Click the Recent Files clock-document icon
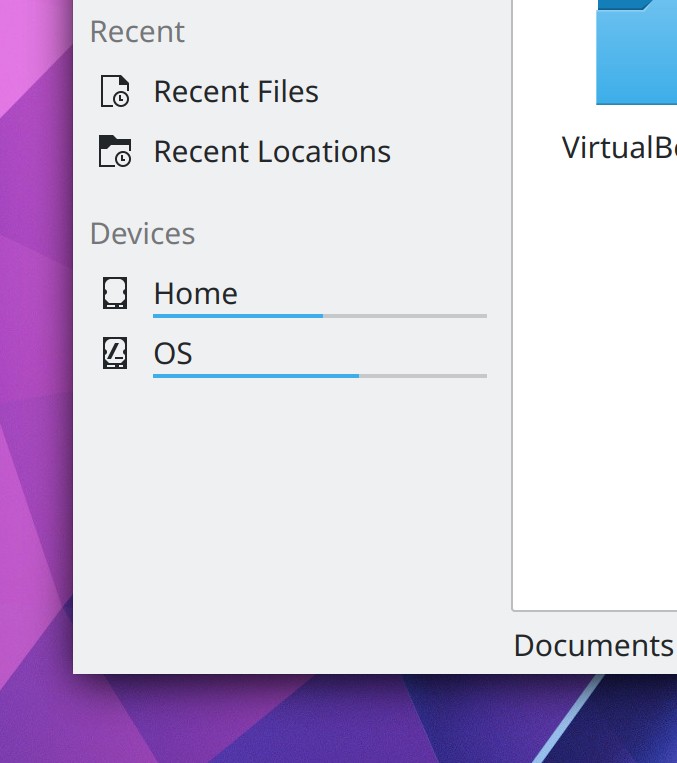 pos(116,92)
